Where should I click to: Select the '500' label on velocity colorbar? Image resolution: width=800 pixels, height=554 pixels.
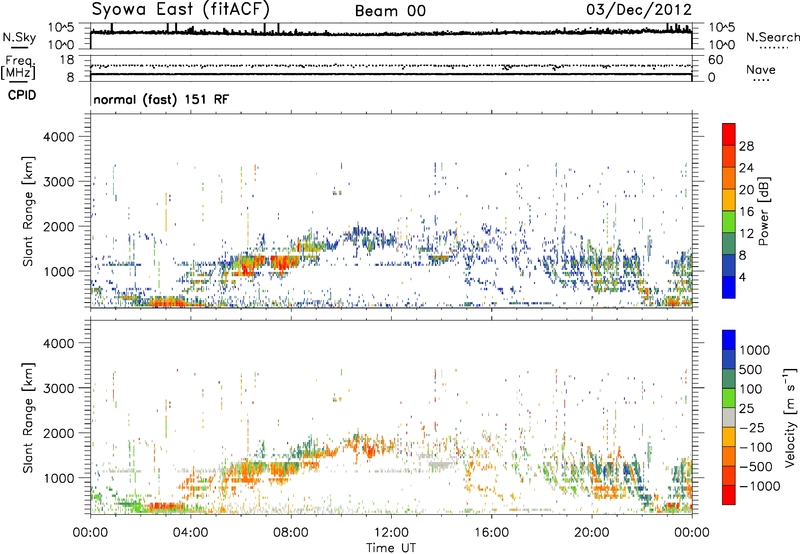(751, 370)
